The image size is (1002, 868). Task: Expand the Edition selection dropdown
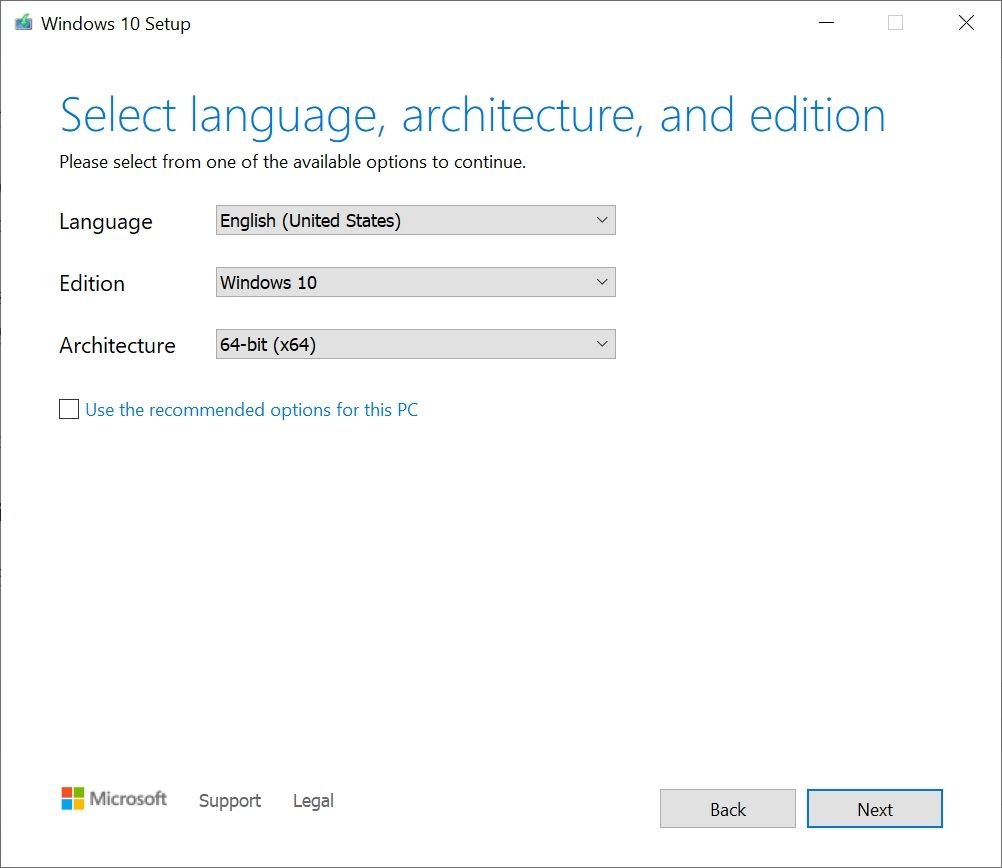(415, 282)
